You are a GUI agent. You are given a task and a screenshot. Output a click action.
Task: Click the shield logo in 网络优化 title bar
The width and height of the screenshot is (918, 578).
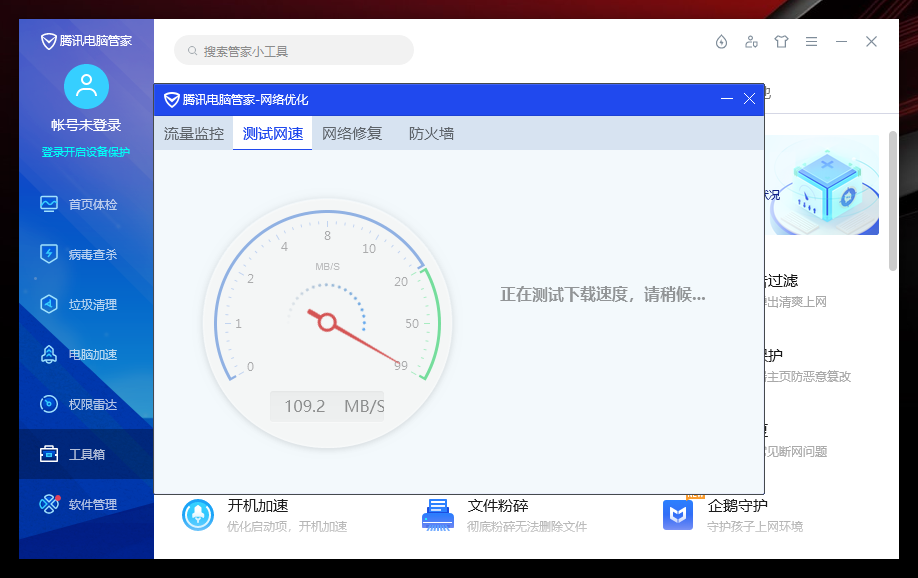pyautogui.click(x=172, y=100)
